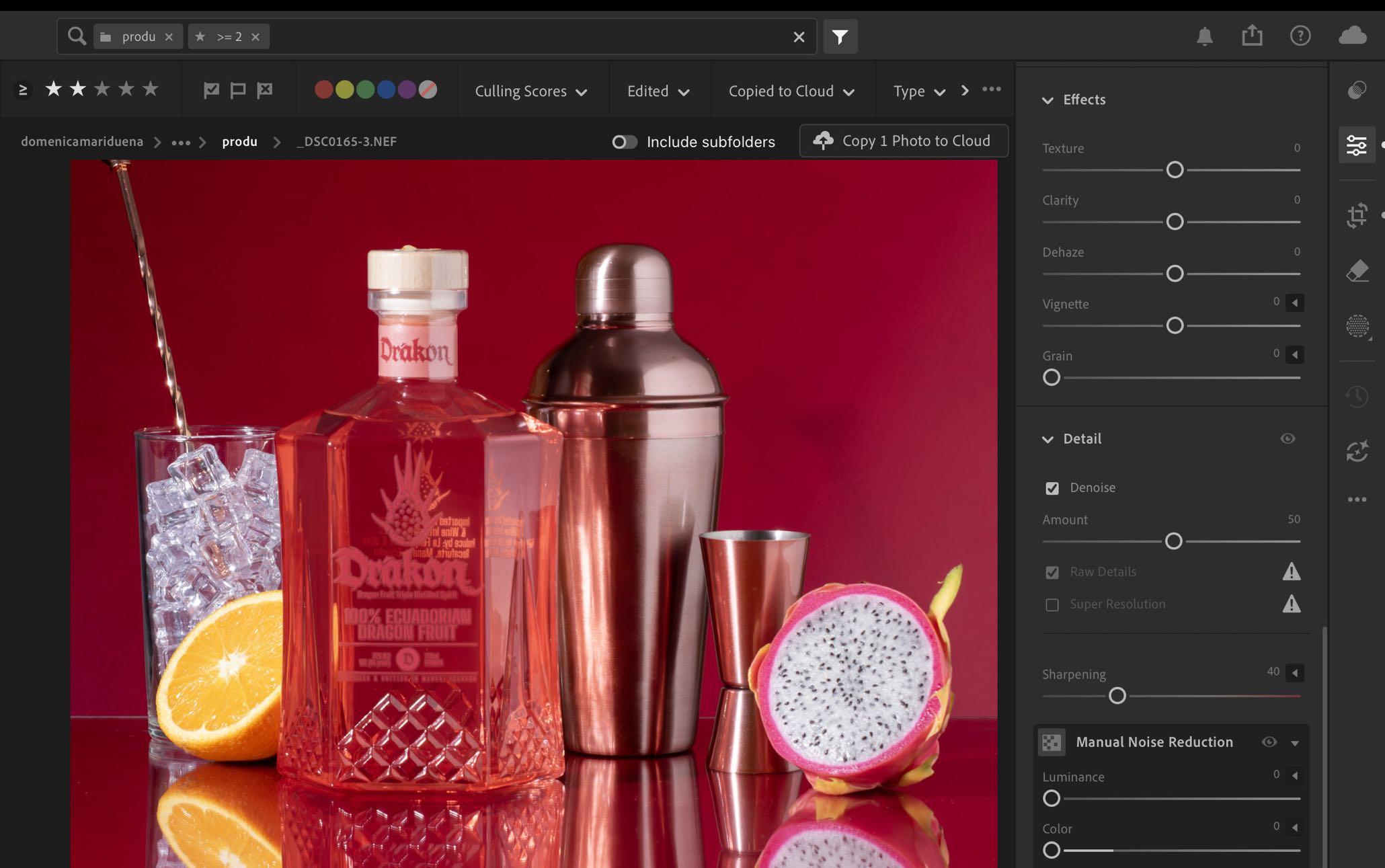Toggle Include subfolders switch
Screen dimensions: 1385x868
tap(624, 142)
